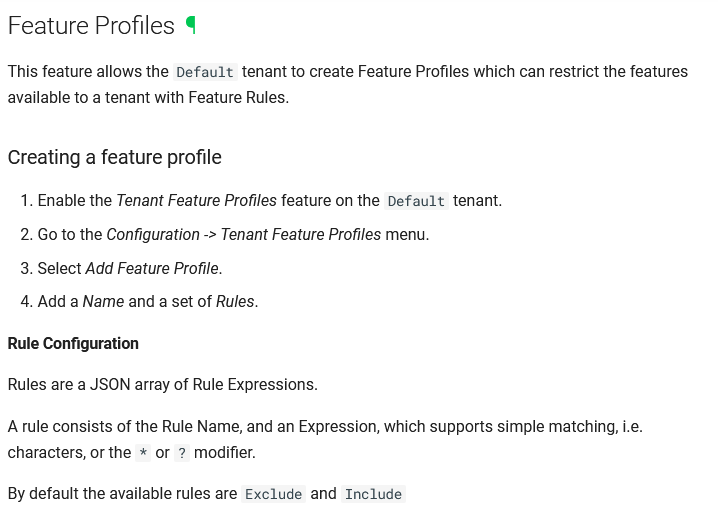Click the 'Include' code tag
The height and width of the screenshot is (514, 718).
tap(373, 494)
